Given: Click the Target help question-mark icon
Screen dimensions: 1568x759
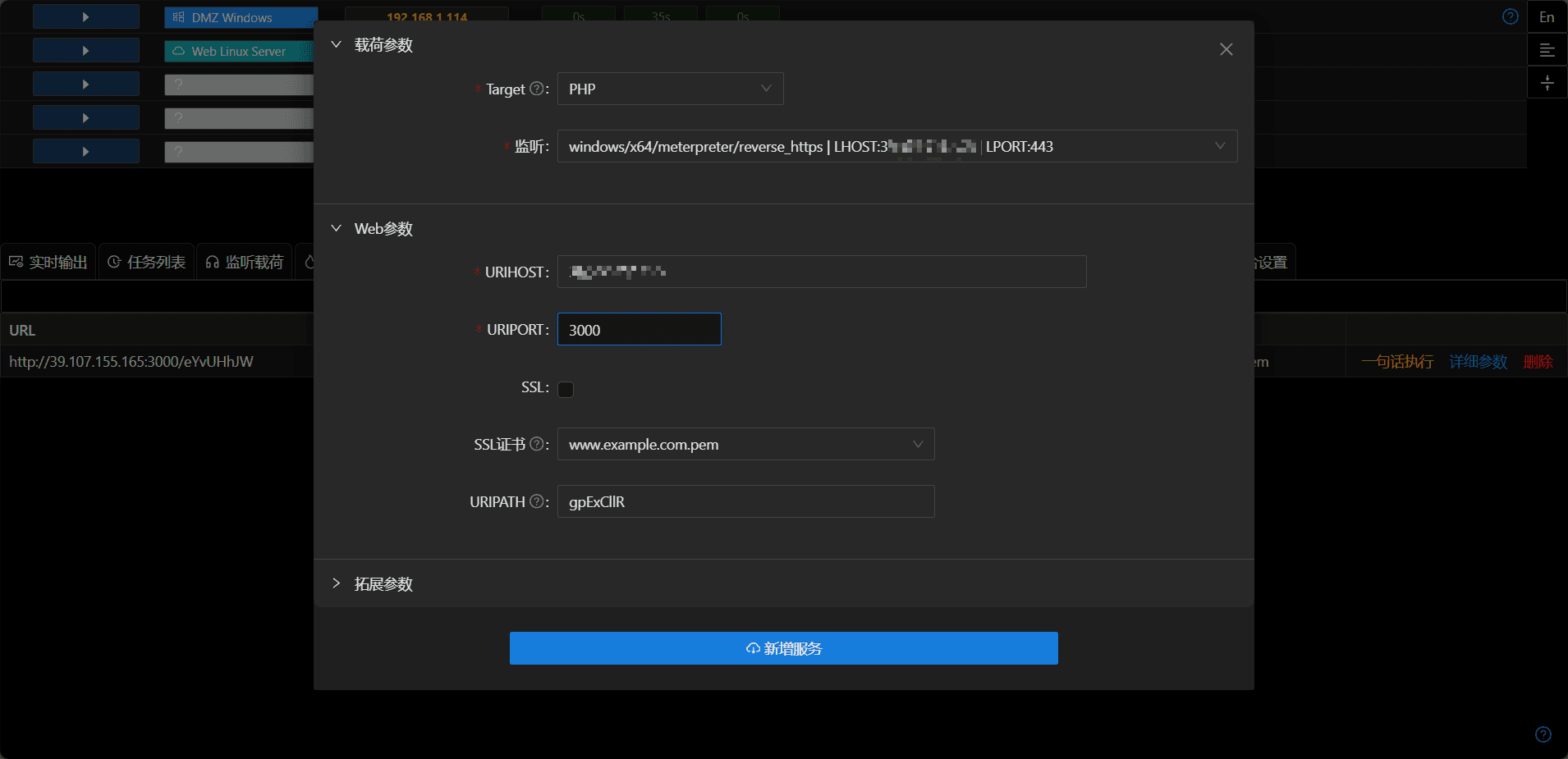Looking at the screenshot, I should click(x=536, y=89).
